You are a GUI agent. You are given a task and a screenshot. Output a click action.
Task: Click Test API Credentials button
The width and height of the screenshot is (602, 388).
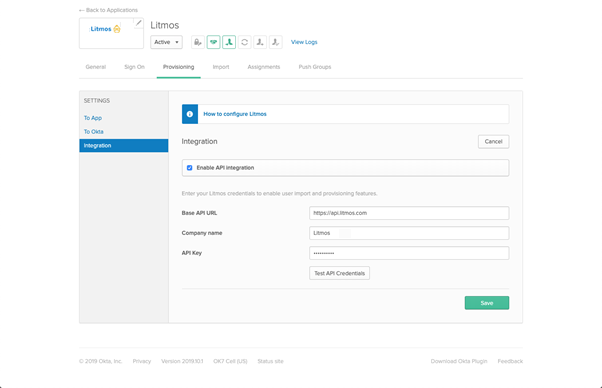(339, 273)
